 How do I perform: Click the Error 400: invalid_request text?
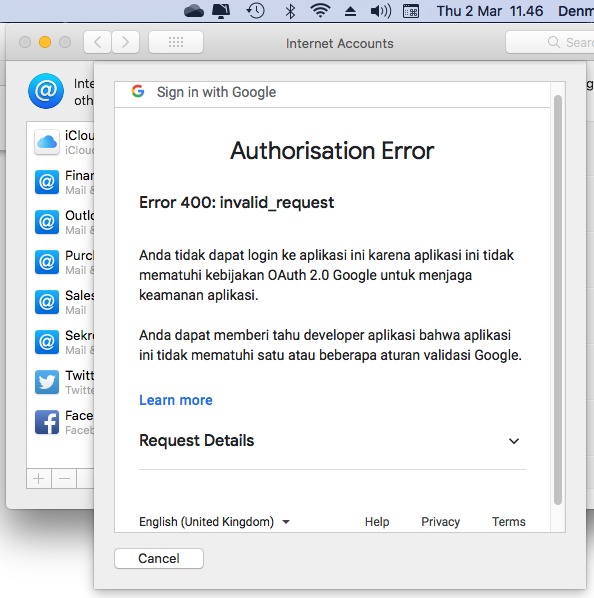[236, 203]
